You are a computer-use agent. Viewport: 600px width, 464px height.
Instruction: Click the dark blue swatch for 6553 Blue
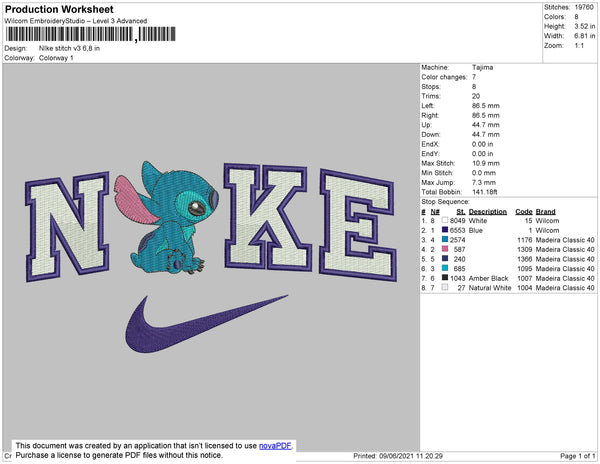coord(445,230)
